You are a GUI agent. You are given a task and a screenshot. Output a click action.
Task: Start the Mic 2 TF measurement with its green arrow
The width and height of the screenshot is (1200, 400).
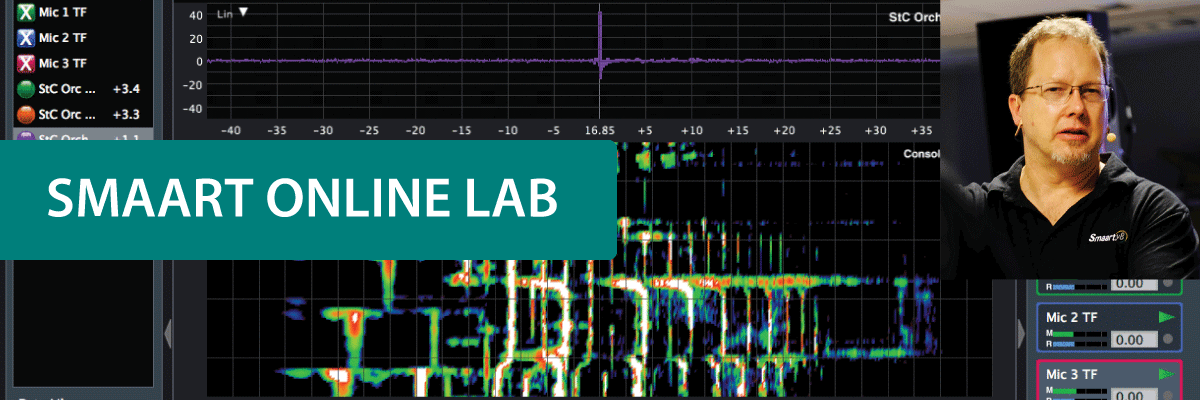pyautogui.click(x=1166, y=317)
